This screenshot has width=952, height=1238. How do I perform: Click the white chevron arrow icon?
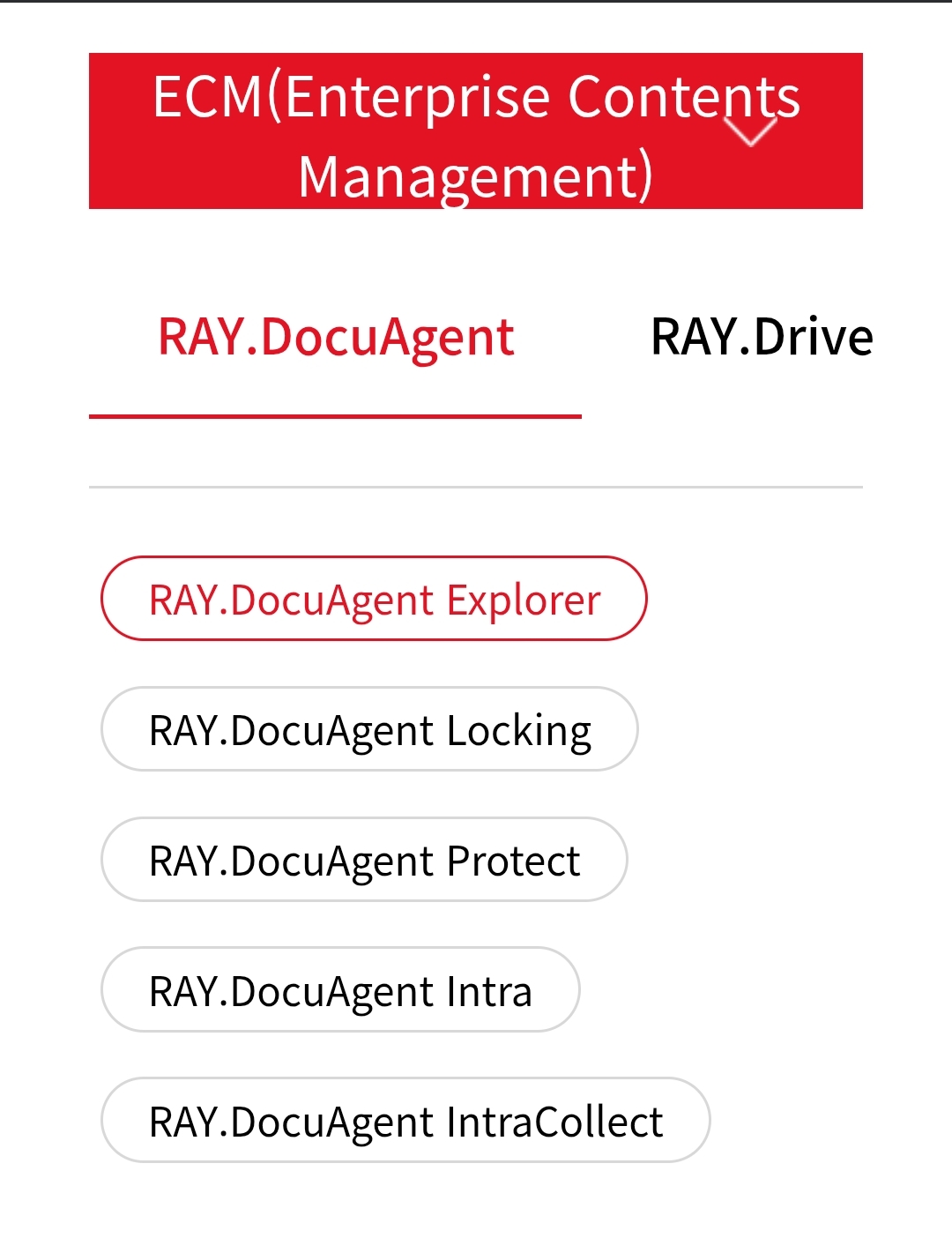[x=750, y=131]
